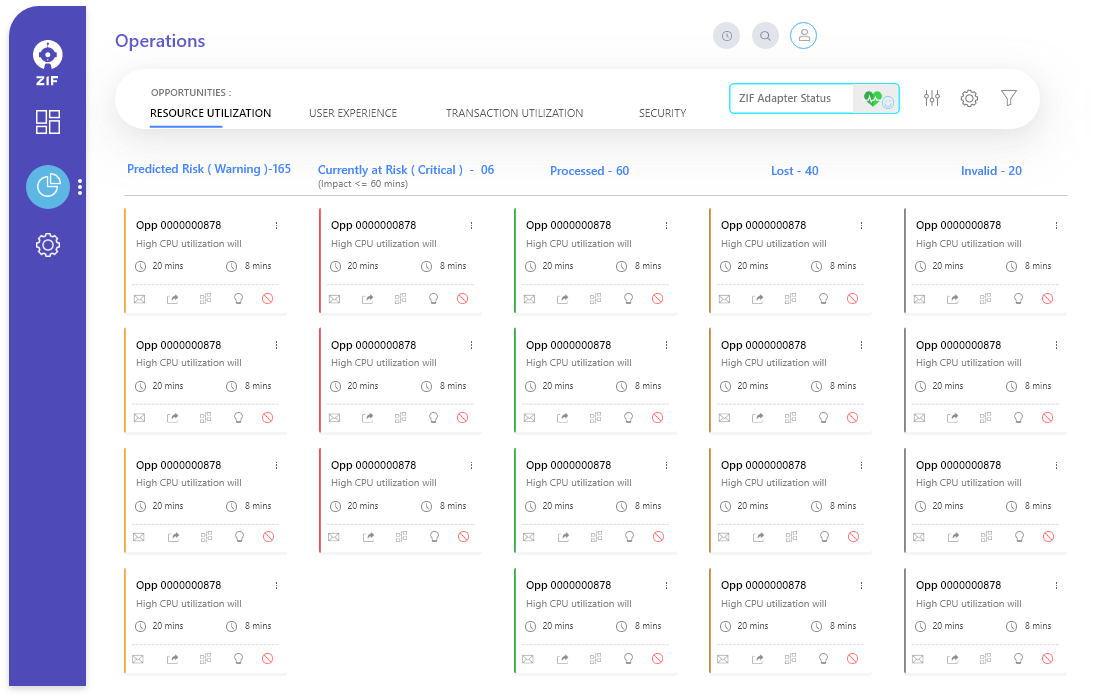Toggle the ZIF Adapter Status health switch

[x=877, y=99]
